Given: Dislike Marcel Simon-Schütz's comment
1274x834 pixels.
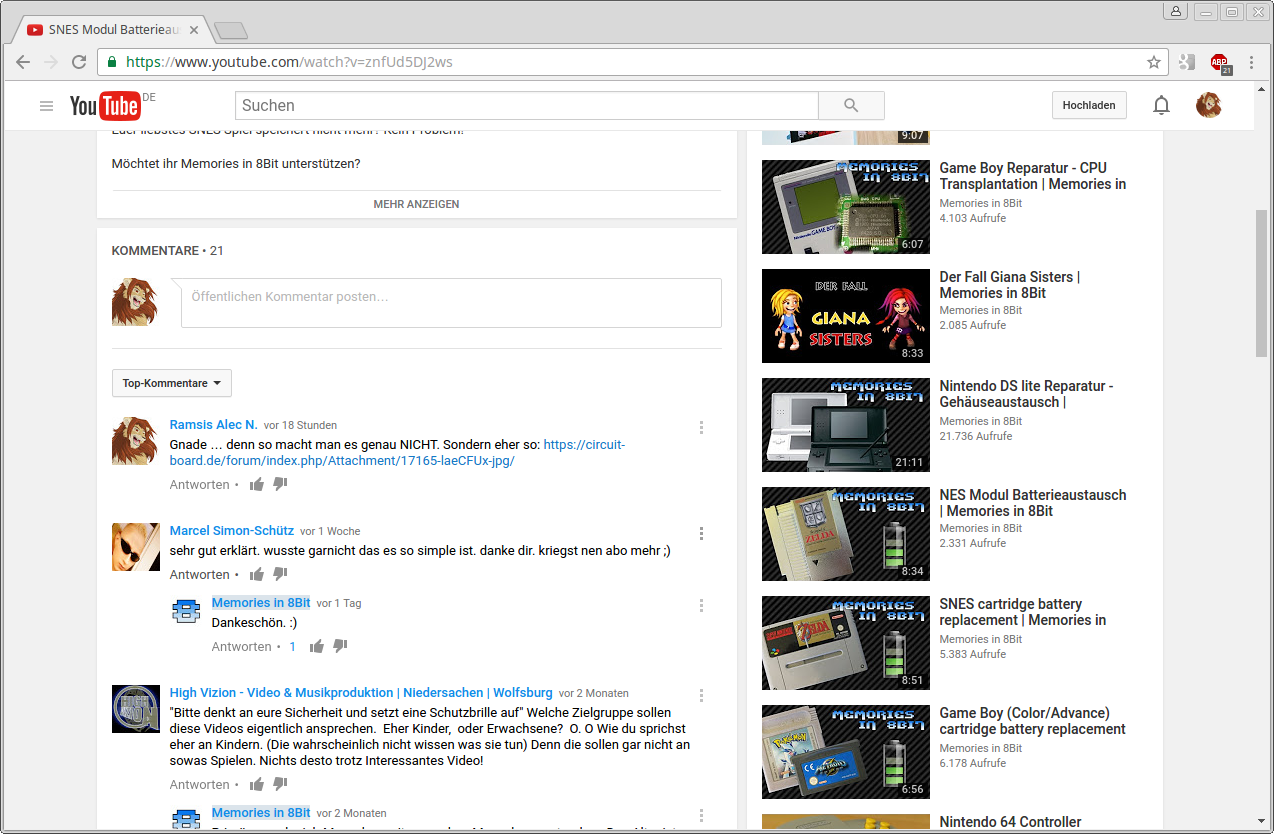Looking at the screenshot, I should click(280, 574).
